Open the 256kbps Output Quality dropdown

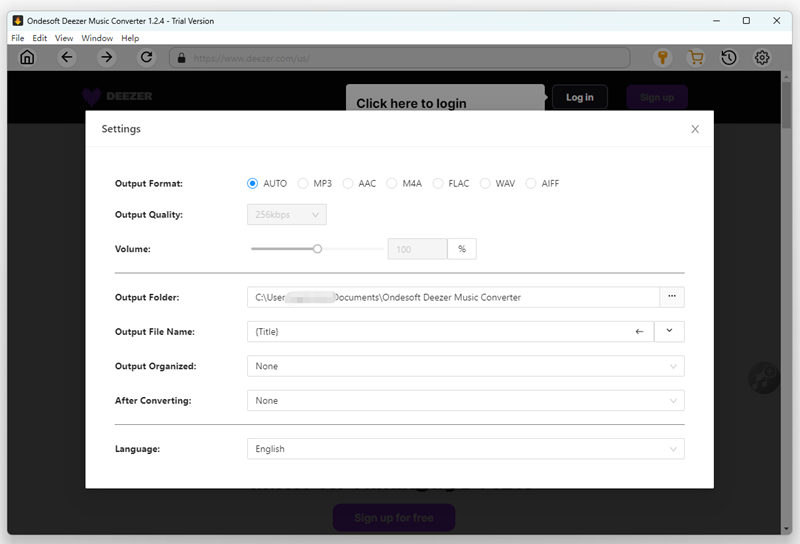[x=287, y=214]
